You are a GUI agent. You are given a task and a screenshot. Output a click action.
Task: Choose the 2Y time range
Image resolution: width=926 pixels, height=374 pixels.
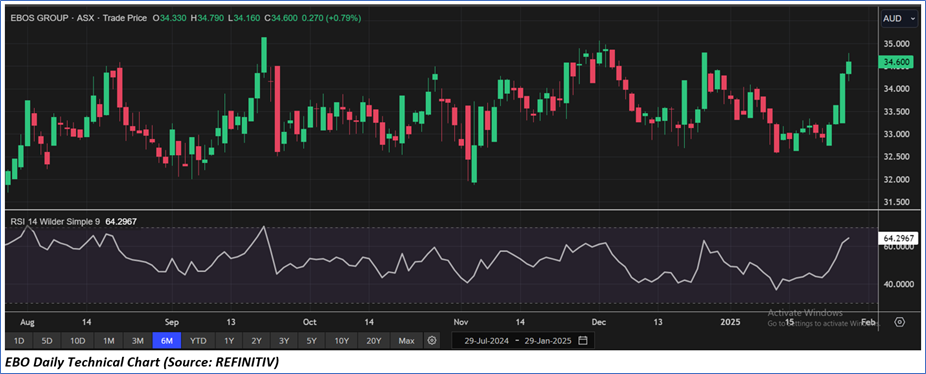[256, 341]
